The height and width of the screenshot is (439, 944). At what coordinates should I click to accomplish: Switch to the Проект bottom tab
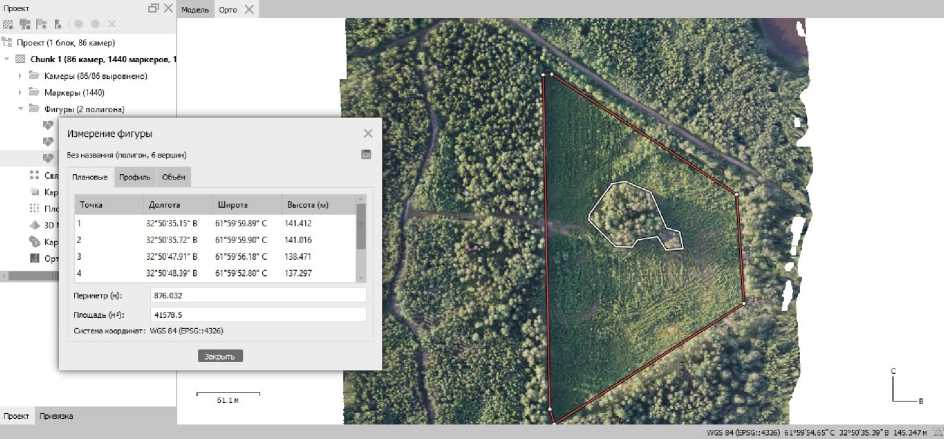coord(16,416)
